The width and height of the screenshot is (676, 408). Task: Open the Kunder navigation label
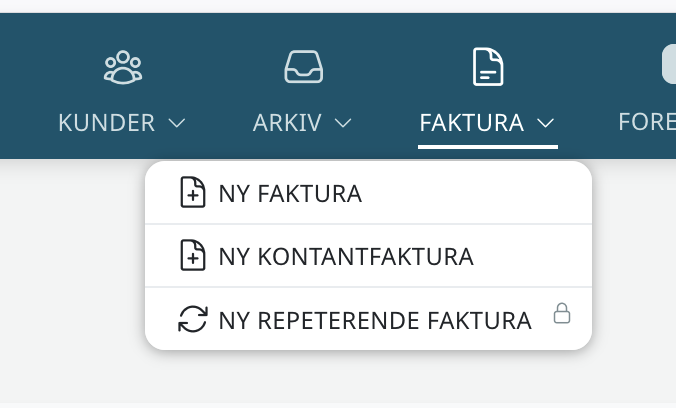(107, 124)
